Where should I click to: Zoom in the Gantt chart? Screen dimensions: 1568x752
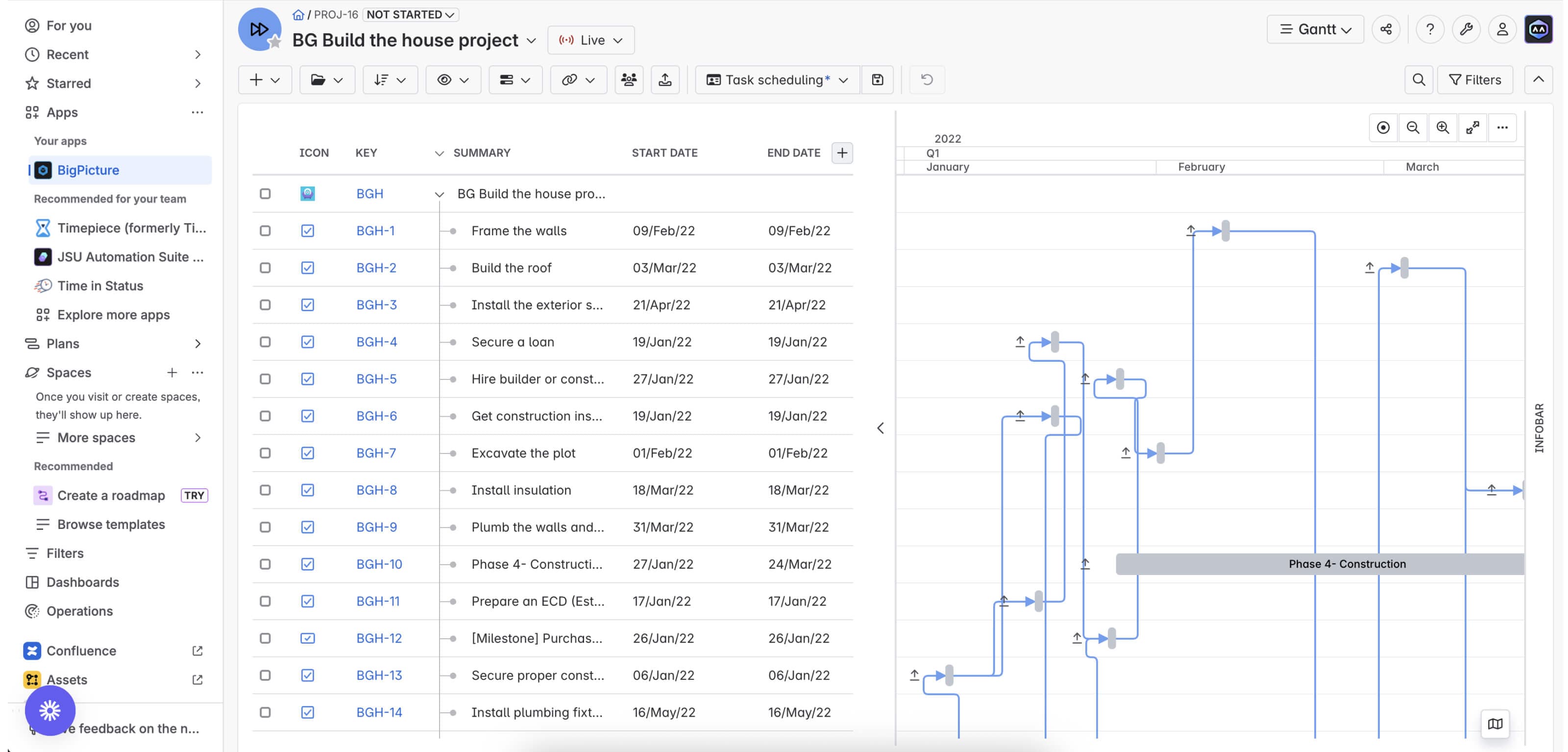click(1443, 128)
